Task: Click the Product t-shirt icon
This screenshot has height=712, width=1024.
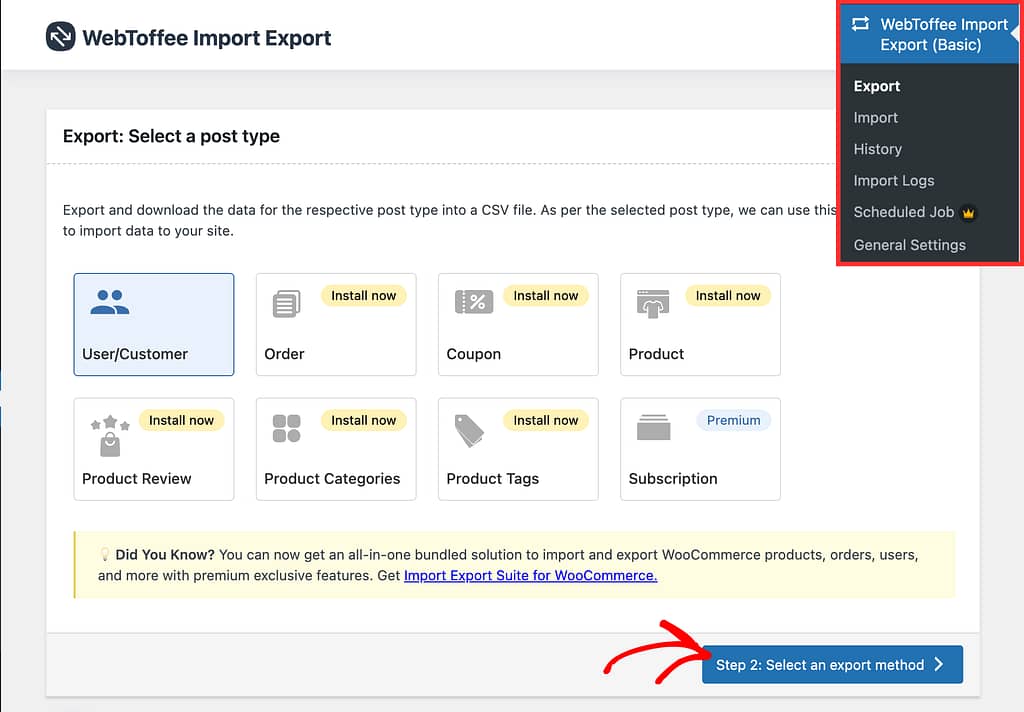Action: [653, 304]
